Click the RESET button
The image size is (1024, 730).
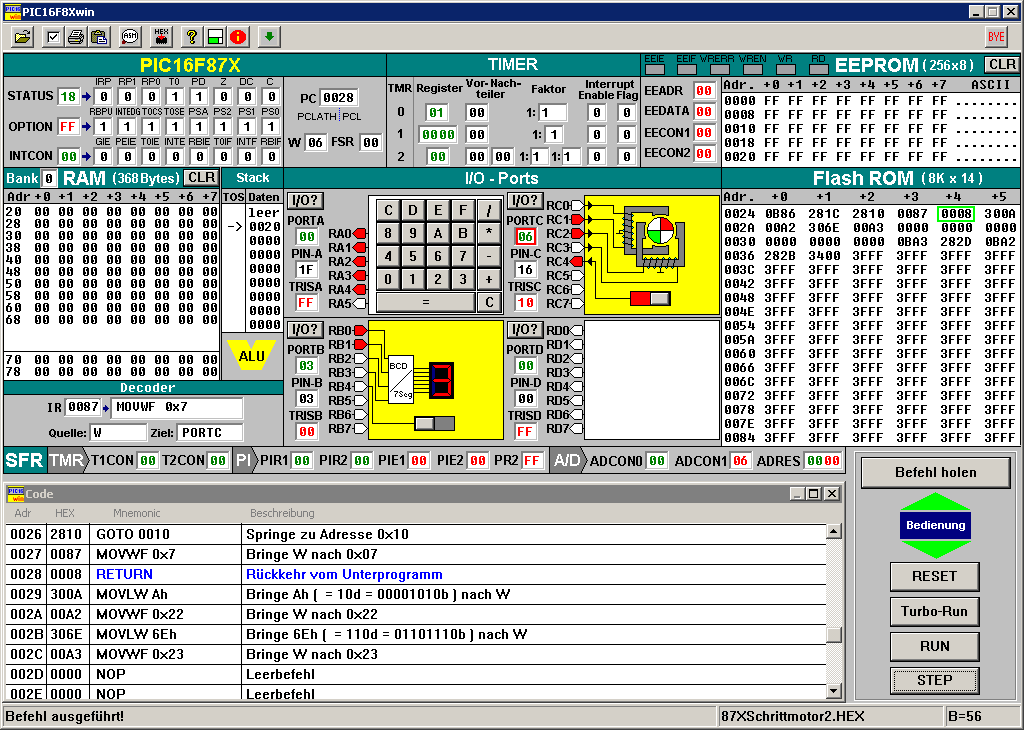(934, 576)
